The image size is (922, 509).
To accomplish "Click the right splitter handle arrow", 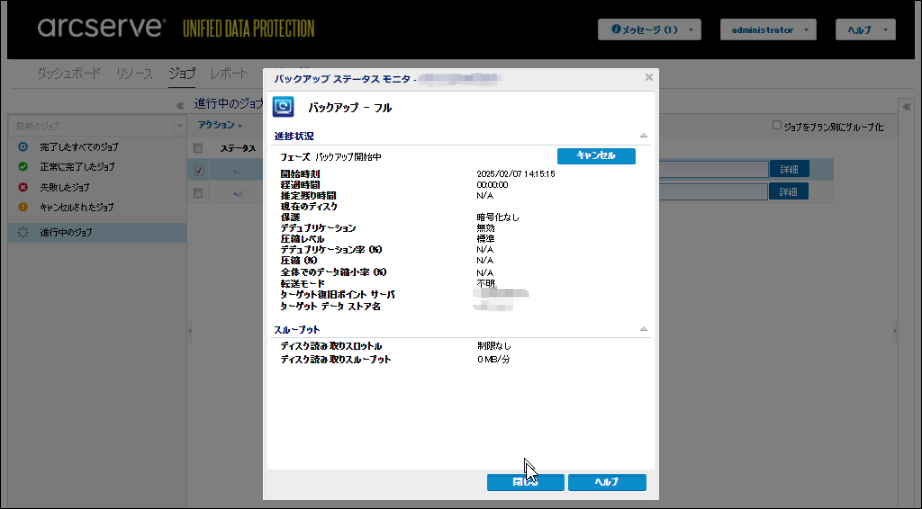I will click(x=895, y=330).
